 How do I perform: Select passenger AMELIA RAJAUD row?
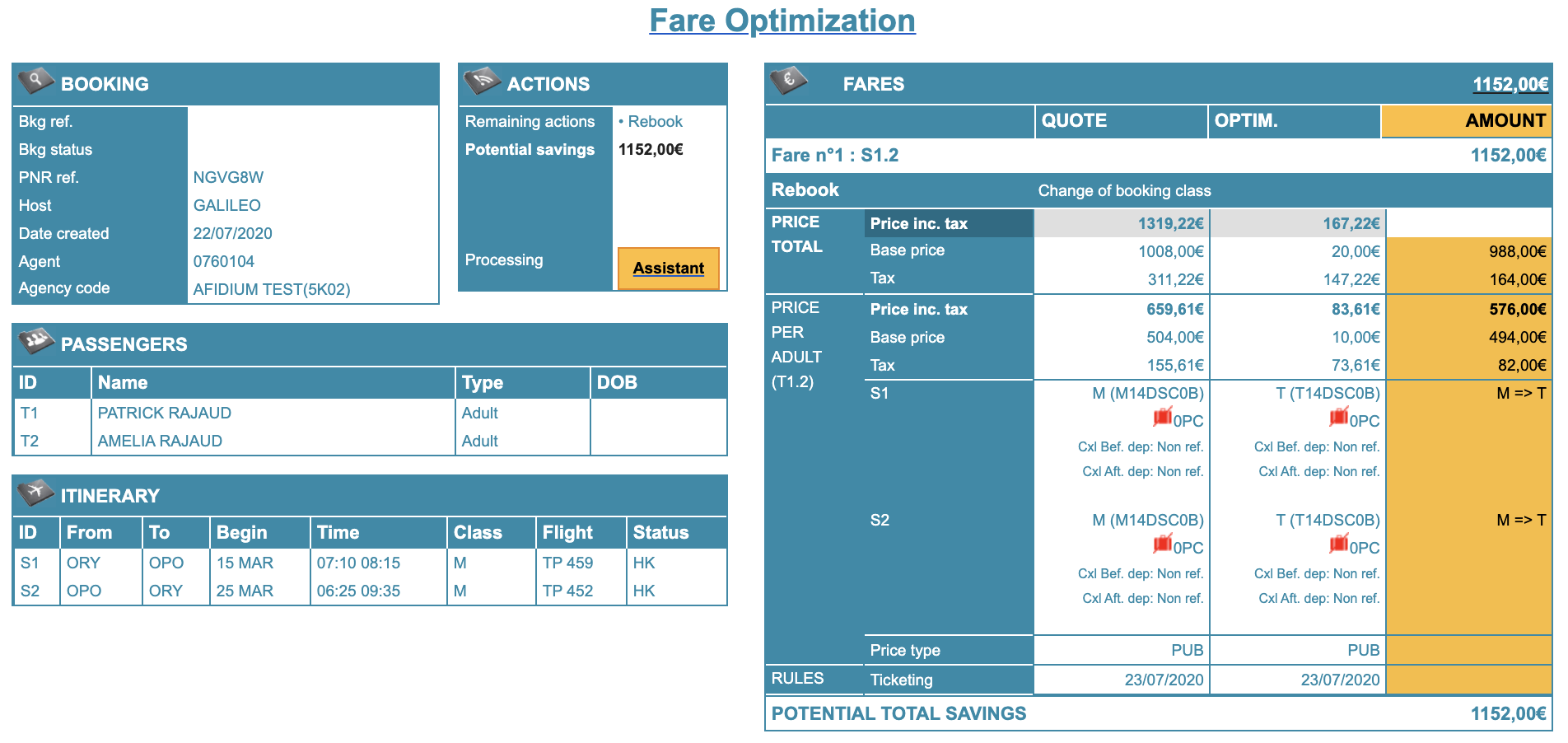pos(160,442)
